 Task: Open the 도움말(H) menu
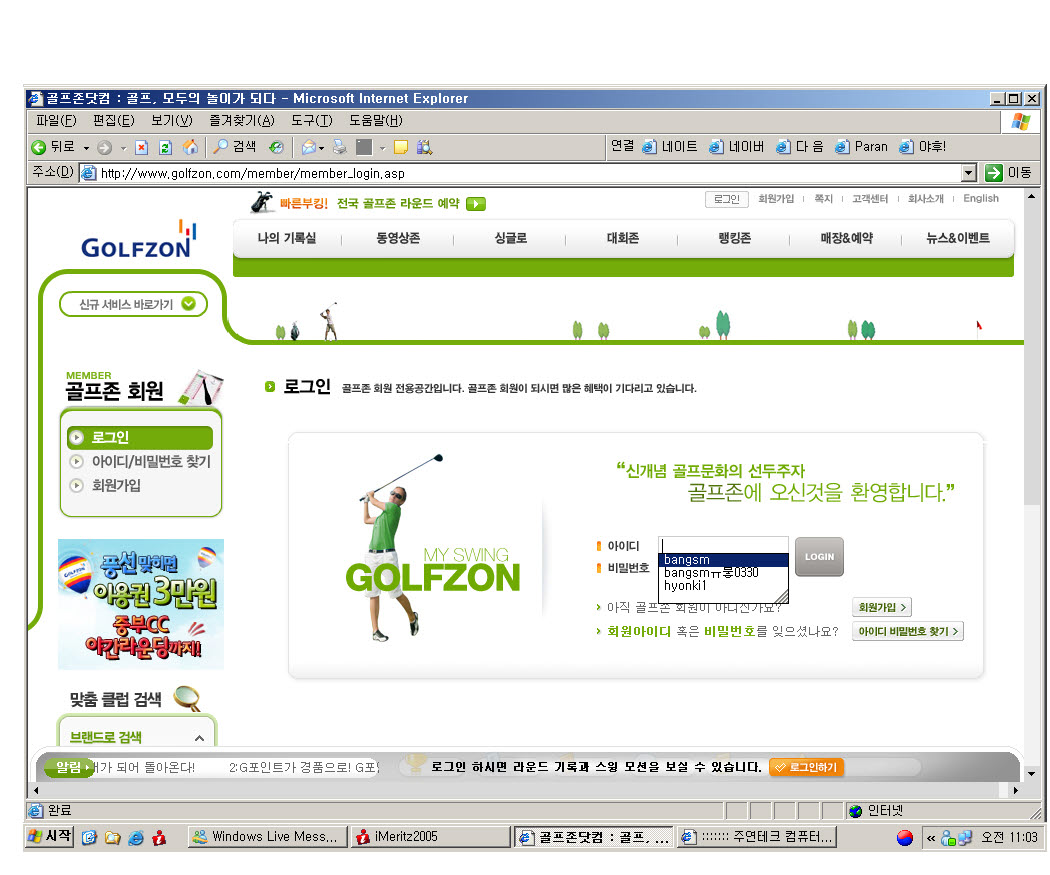(376, 121)
